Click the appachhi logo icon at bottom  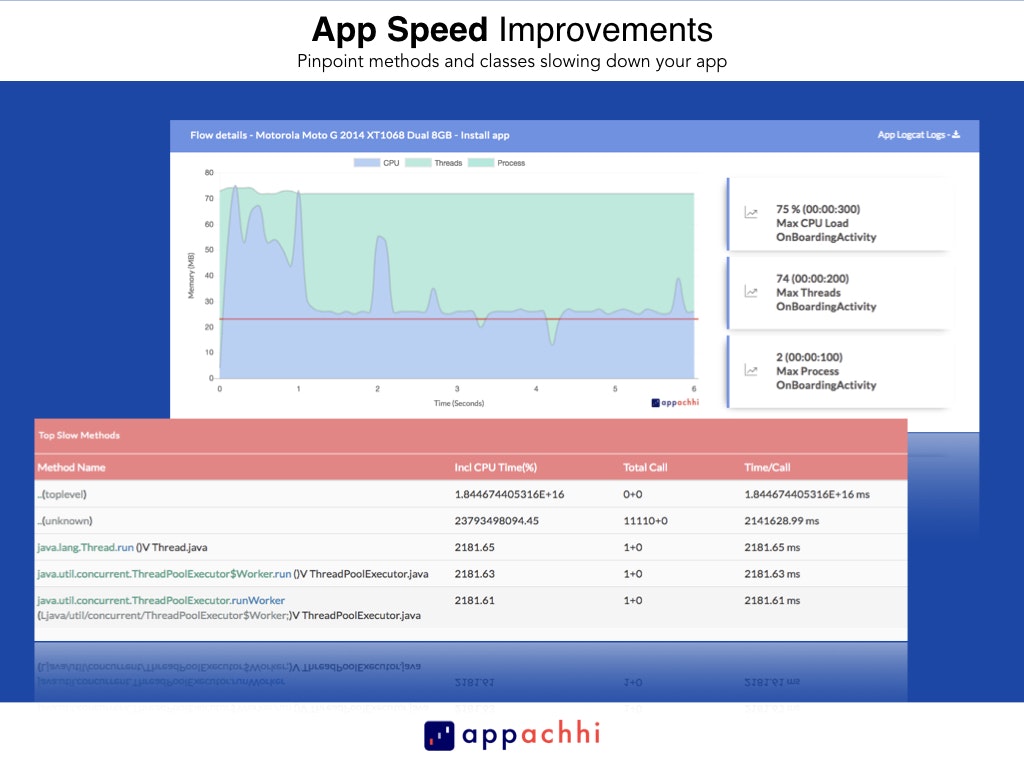439,736
